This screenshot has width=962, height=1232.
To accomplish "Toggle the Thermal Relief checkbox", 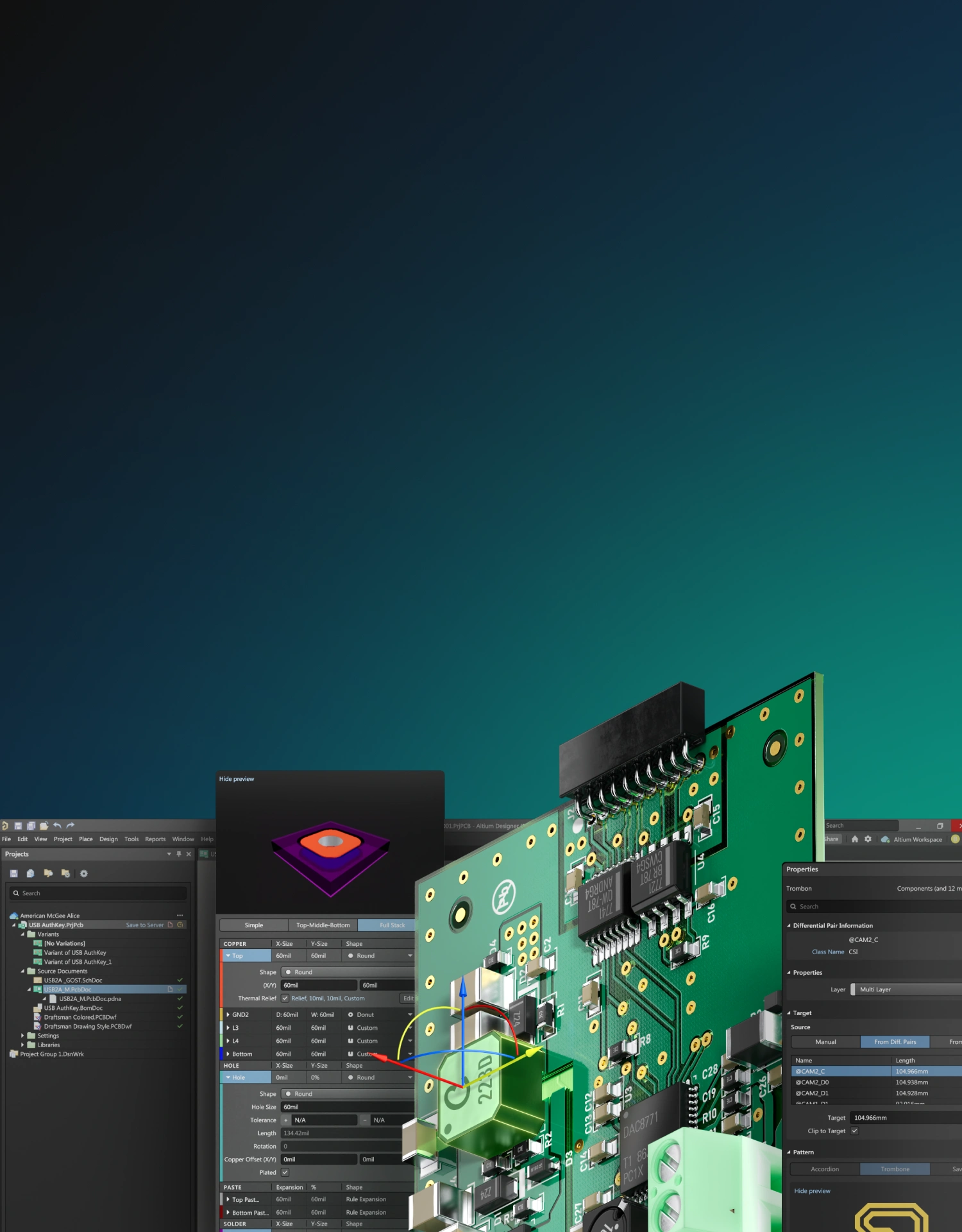I will [x=285, y=998].
